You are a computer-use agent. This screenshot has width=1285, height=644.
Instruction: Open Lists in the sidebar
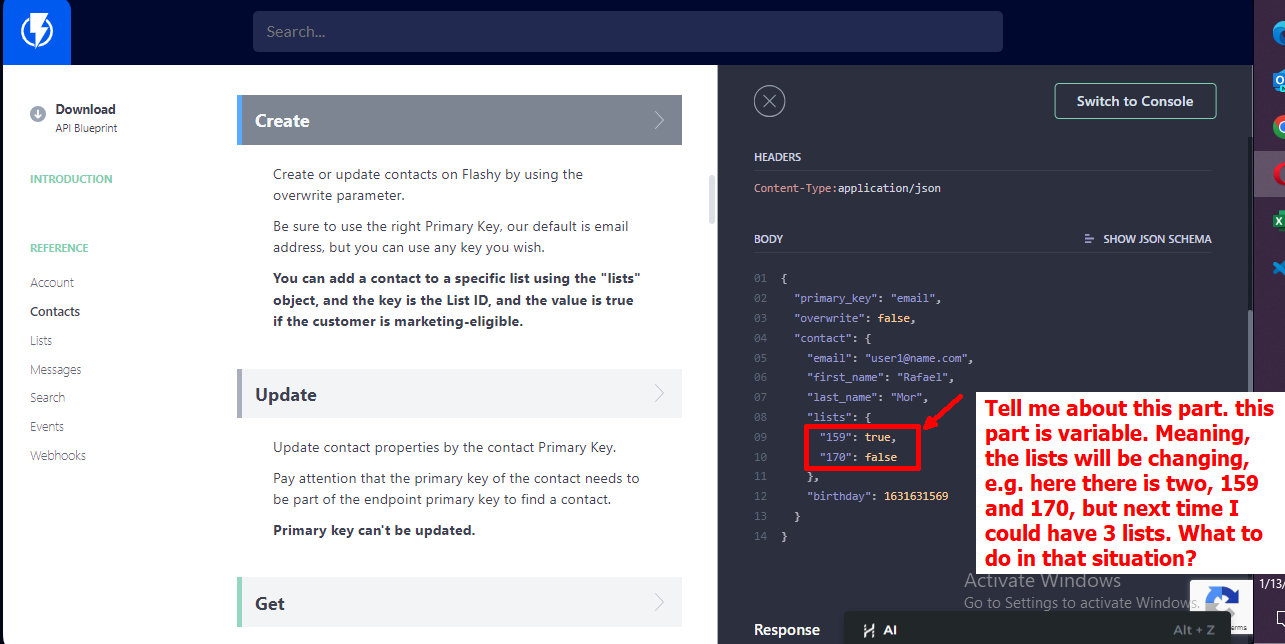click(41, 341)
